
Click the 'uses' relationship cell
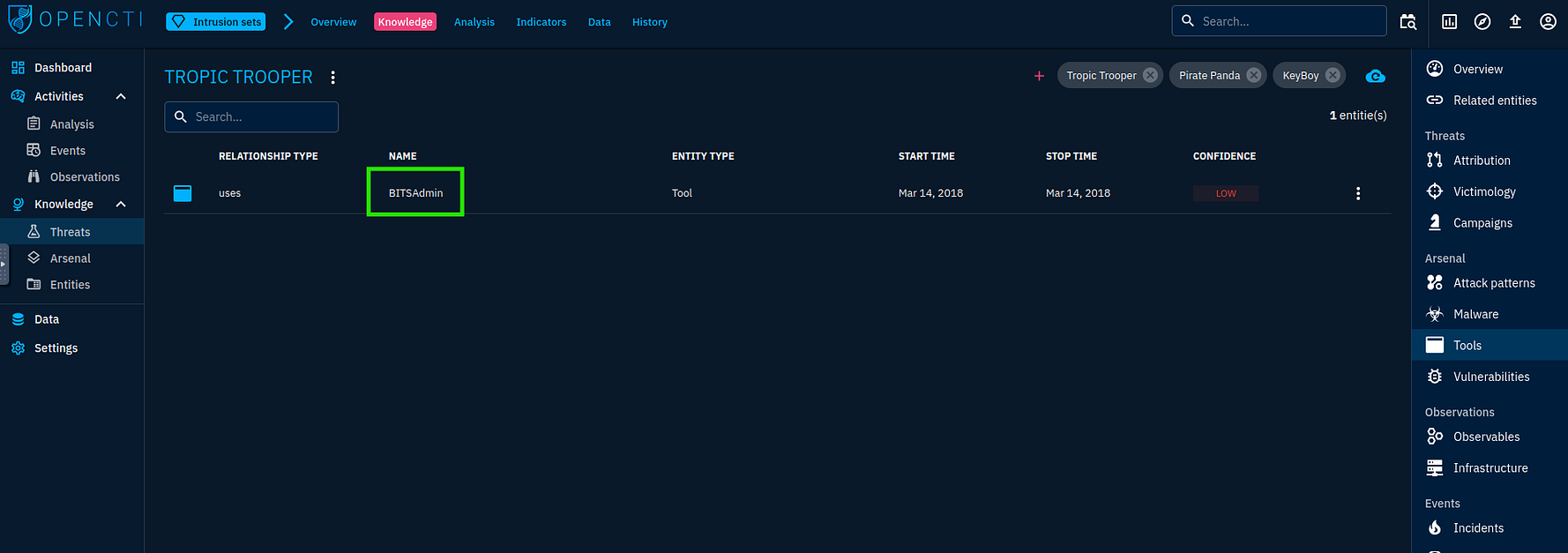229,193
